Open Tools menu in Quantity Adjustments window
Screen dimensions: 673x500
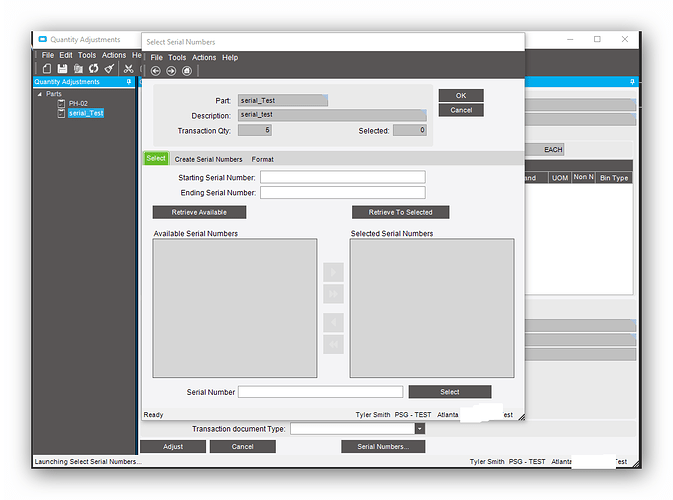click(87, 55)
